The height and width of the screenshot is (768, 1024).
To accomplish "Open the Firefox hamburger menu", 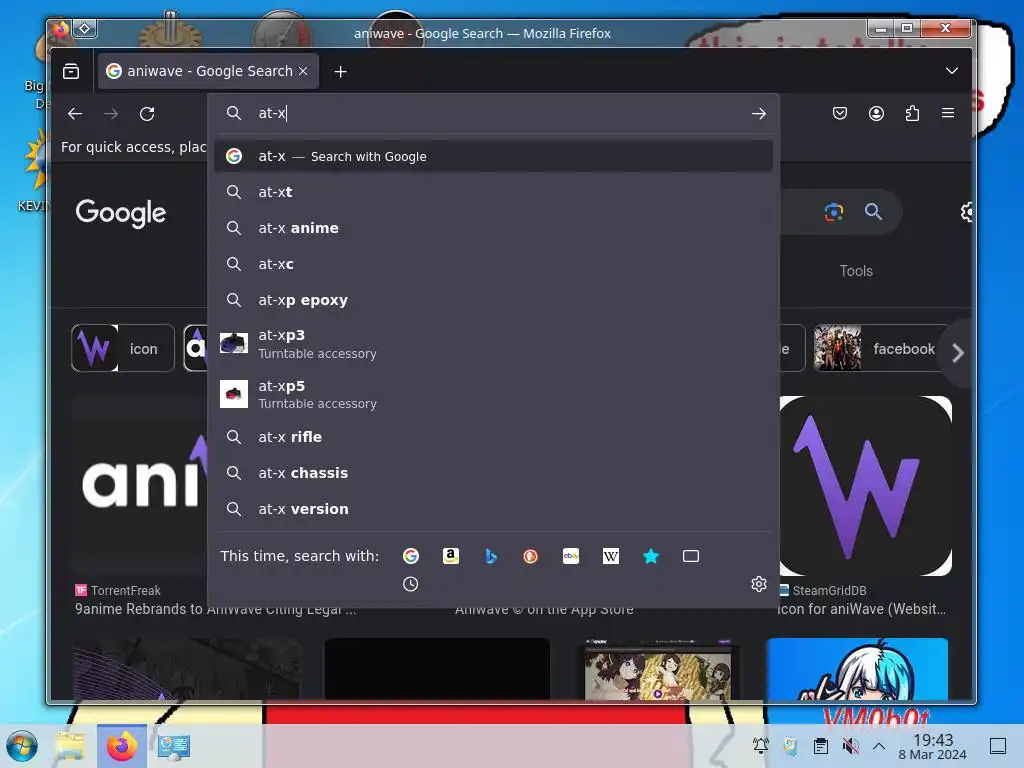I will [948, 113].
